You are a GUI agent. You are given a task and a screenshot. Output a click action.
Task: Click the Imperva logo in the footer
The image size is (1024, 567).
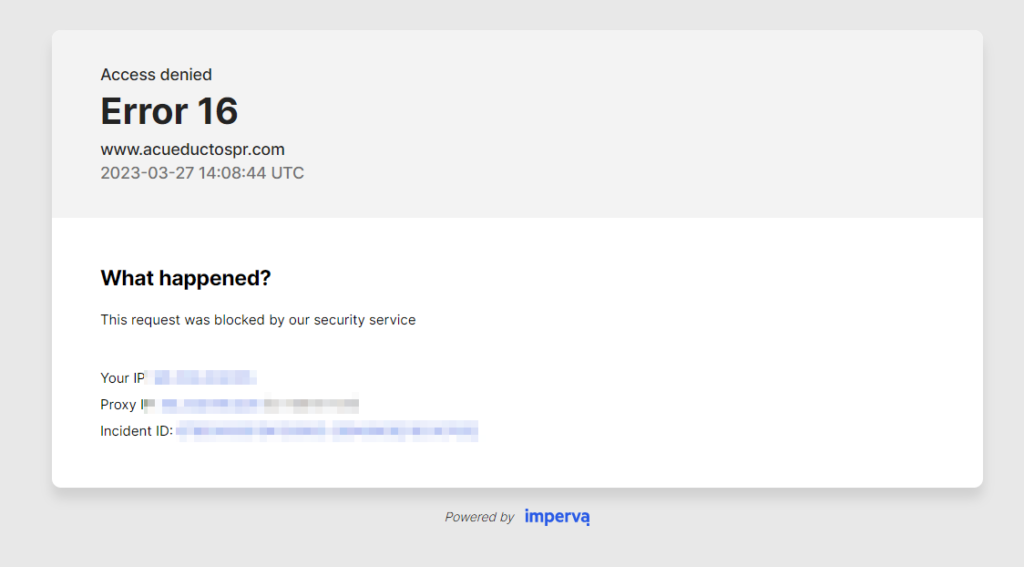pos(557,517)
